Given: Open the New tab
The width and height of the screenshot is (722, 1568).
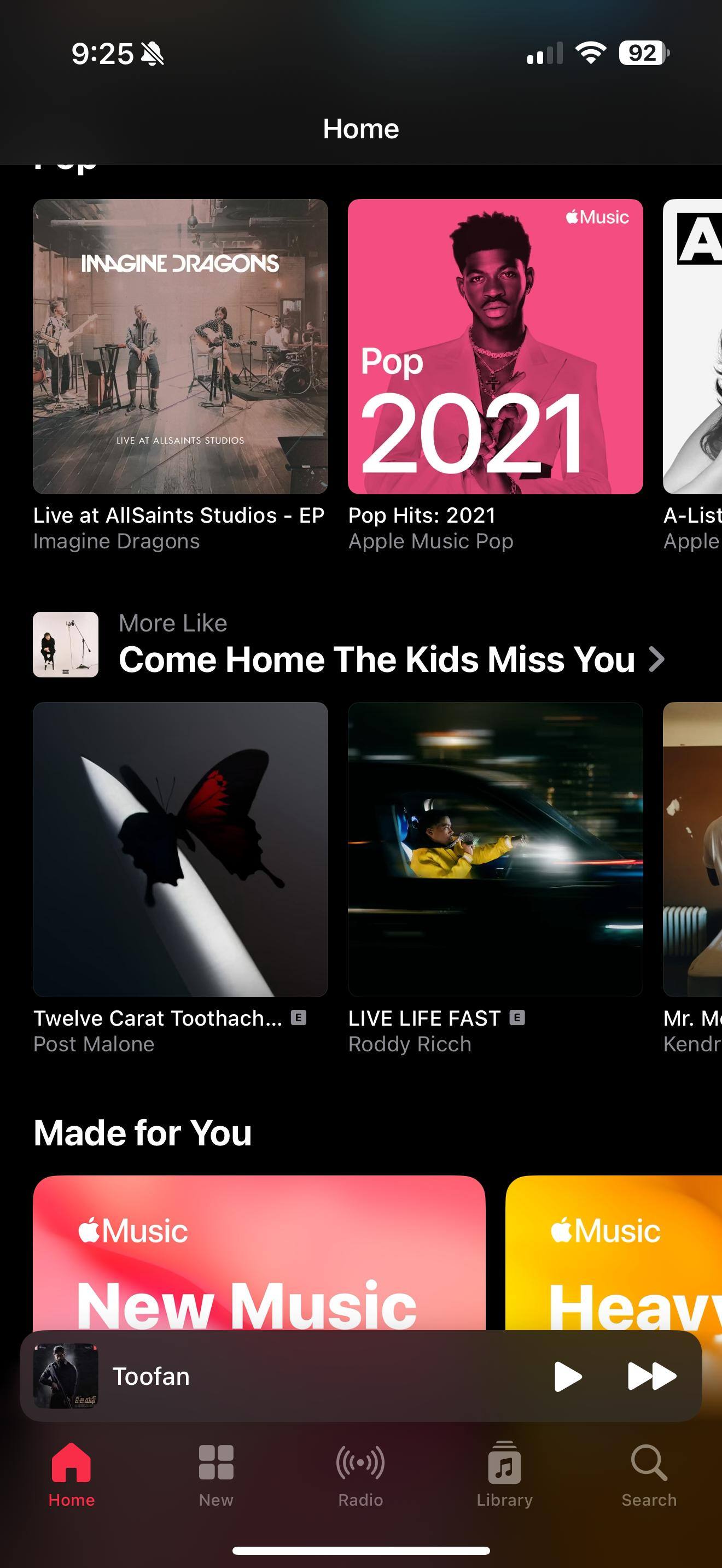Looking at the screenshot, I should (216, 1462).
